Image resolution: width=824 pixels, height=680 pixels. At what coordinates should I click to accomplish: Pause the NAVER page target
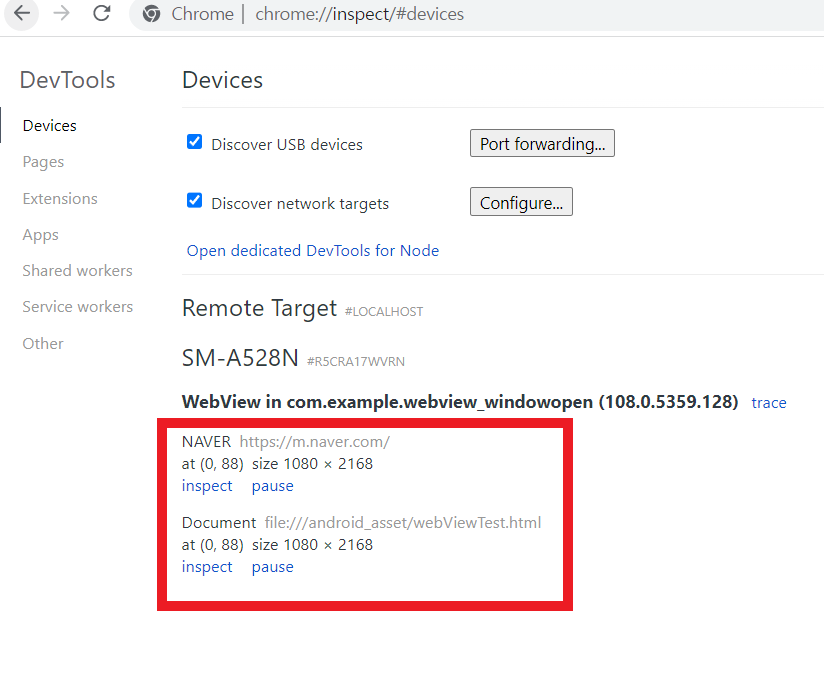[x=272, y=486]
